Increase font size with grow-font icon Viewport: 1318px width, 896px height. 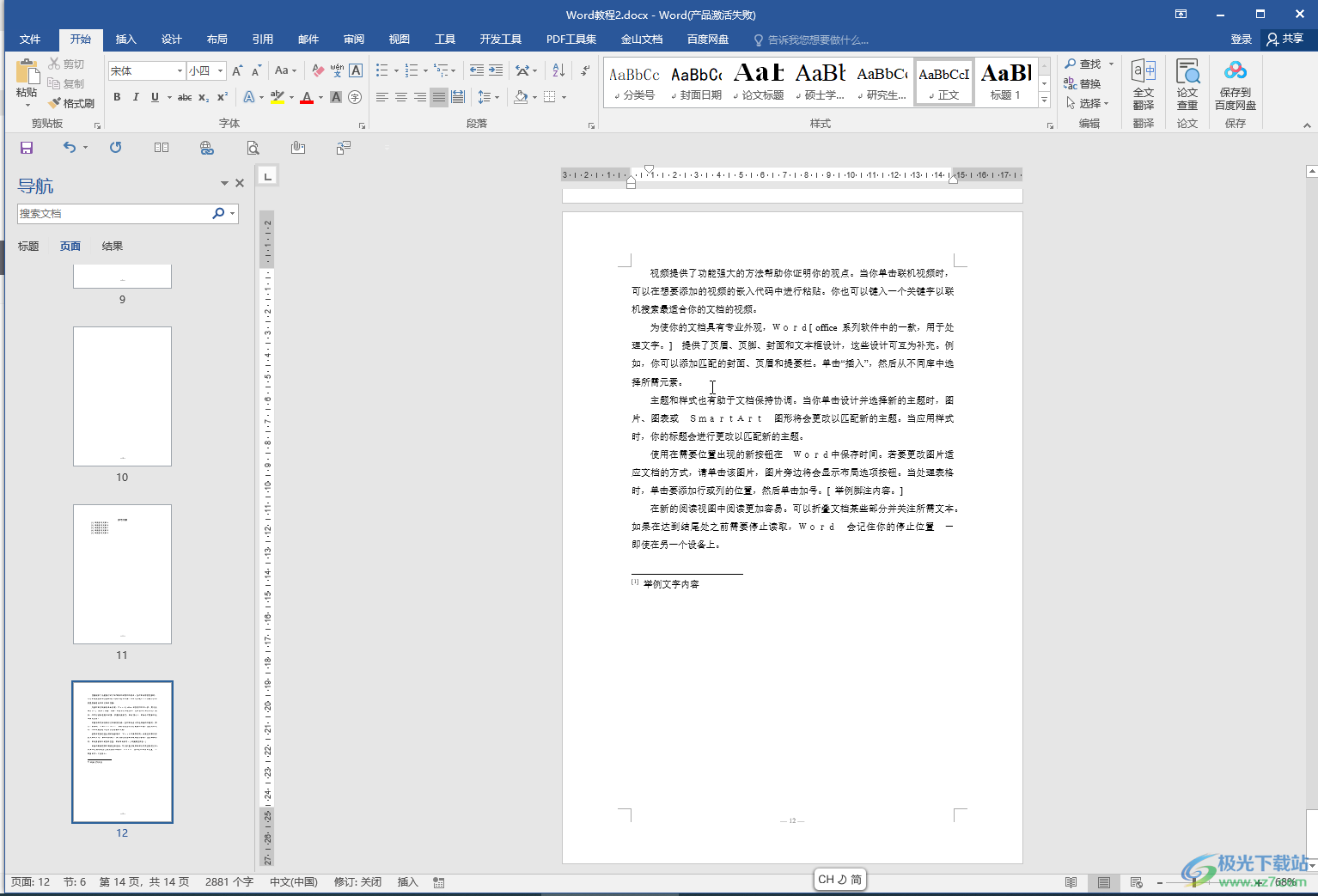tap(238, 70)
